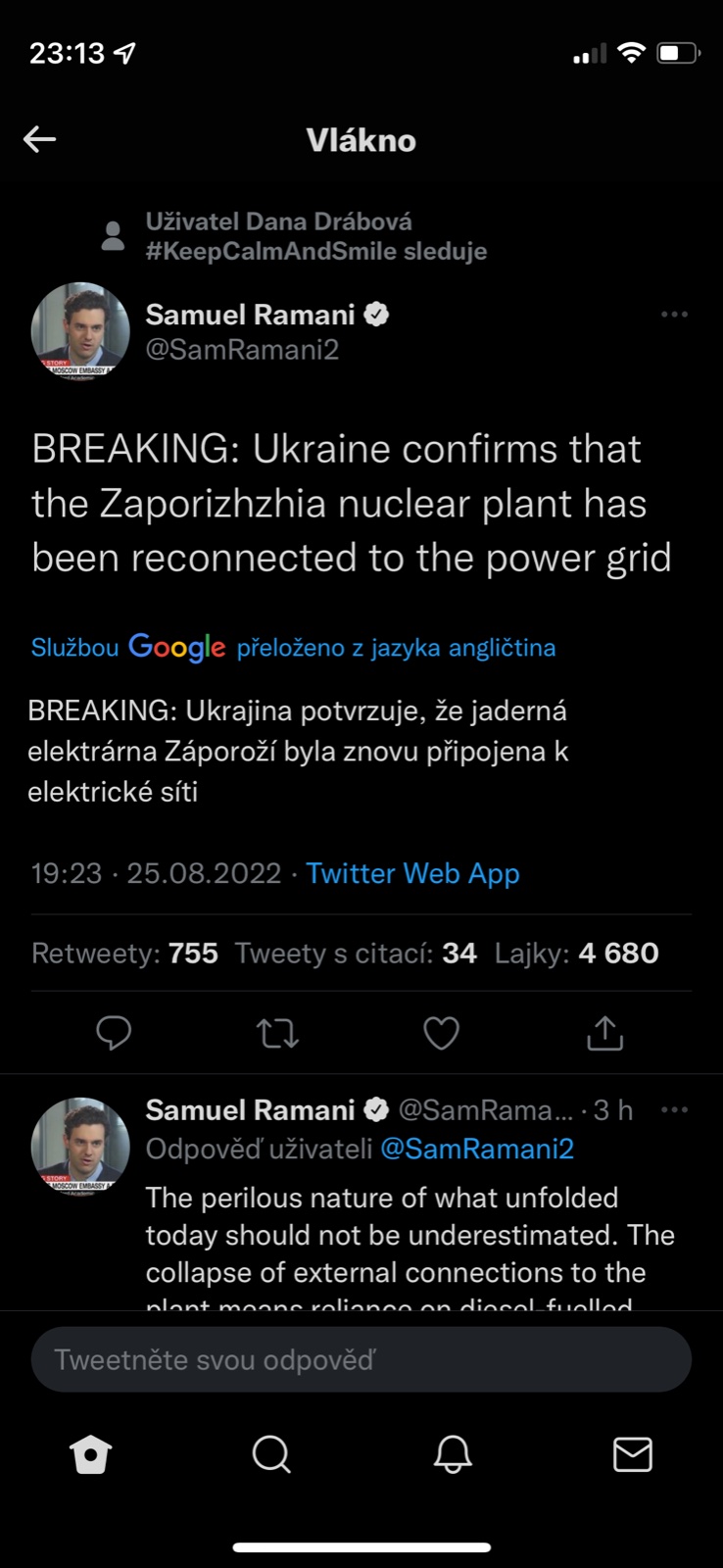This screenshot has height=1568, width=723.
Task: Tap the @SamRamani2 mention link in reply
Action: point(476,1149)
